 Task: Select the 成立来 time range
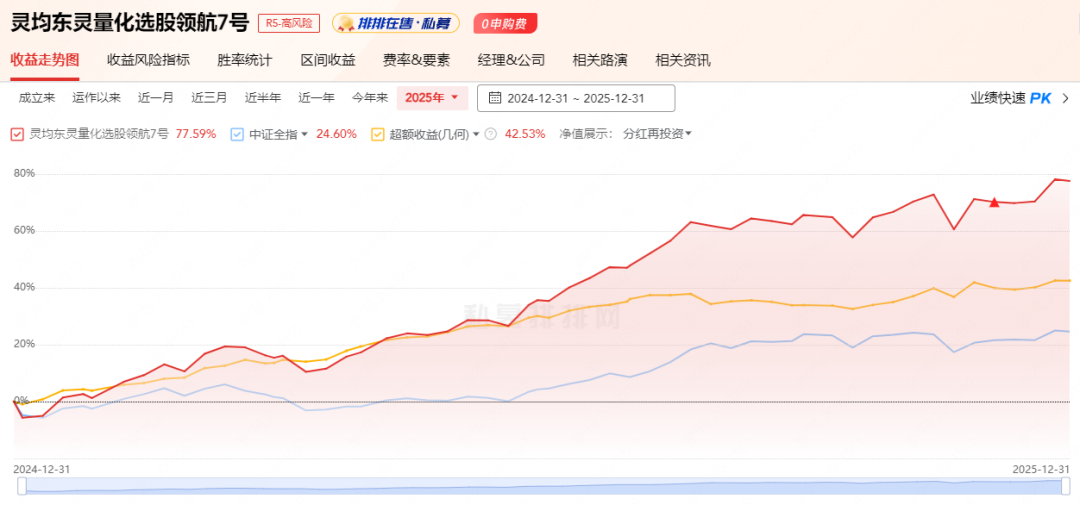pos(37,98)
